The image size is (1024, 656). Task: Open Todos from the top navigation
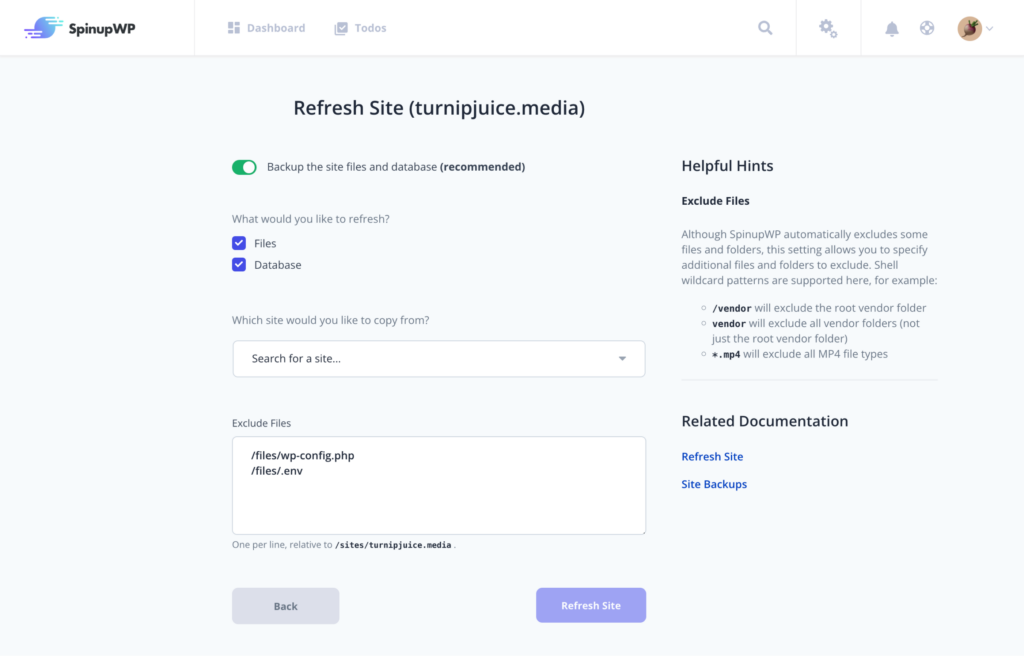tap(369, 27)
